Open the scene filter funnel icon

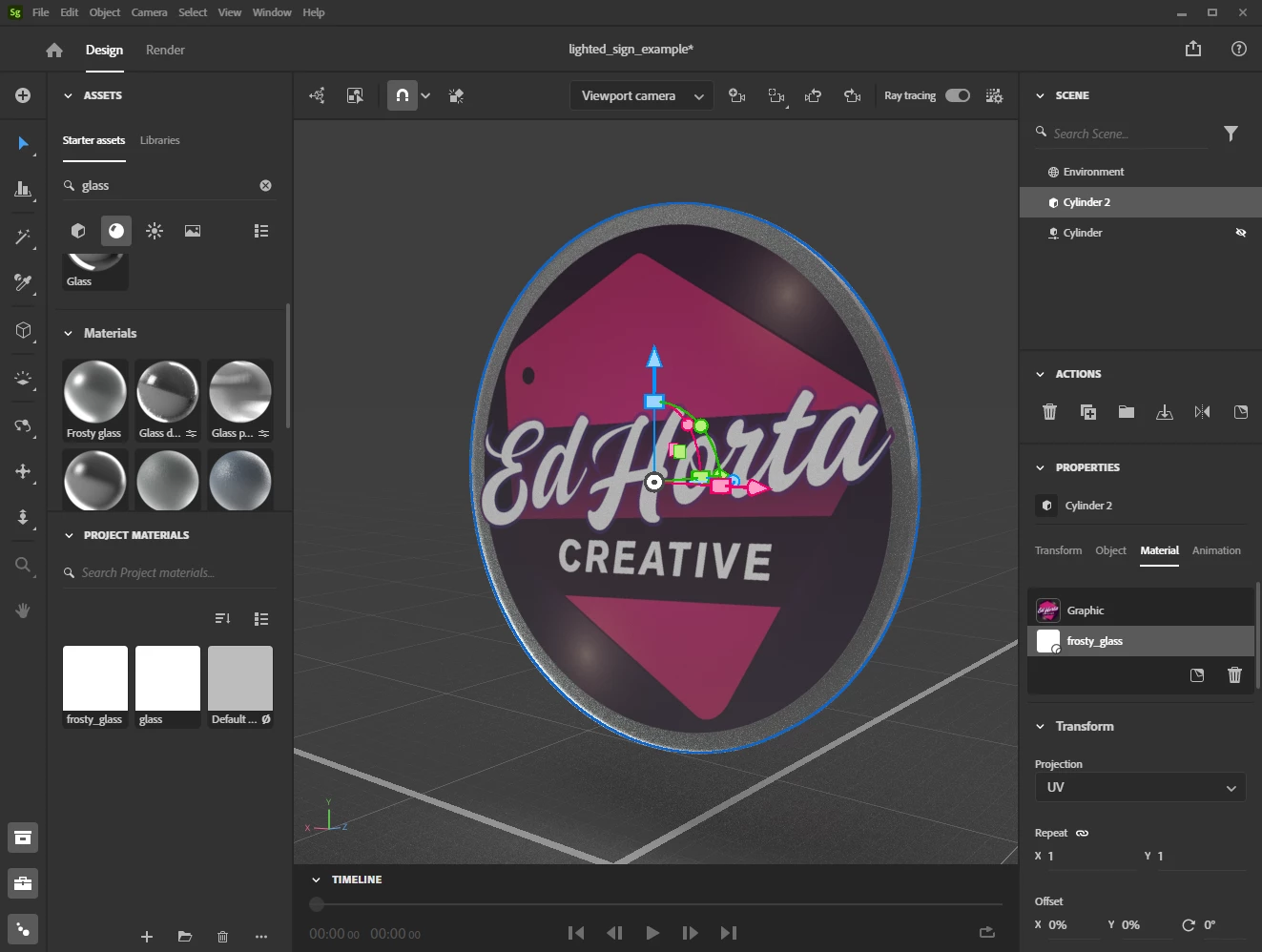1231,134
